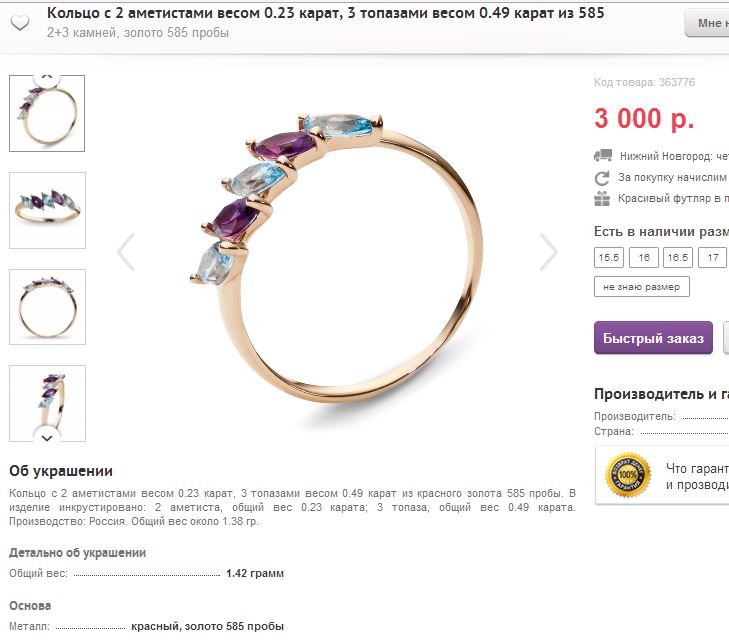Show previous ring photo with left arrow

126,251
